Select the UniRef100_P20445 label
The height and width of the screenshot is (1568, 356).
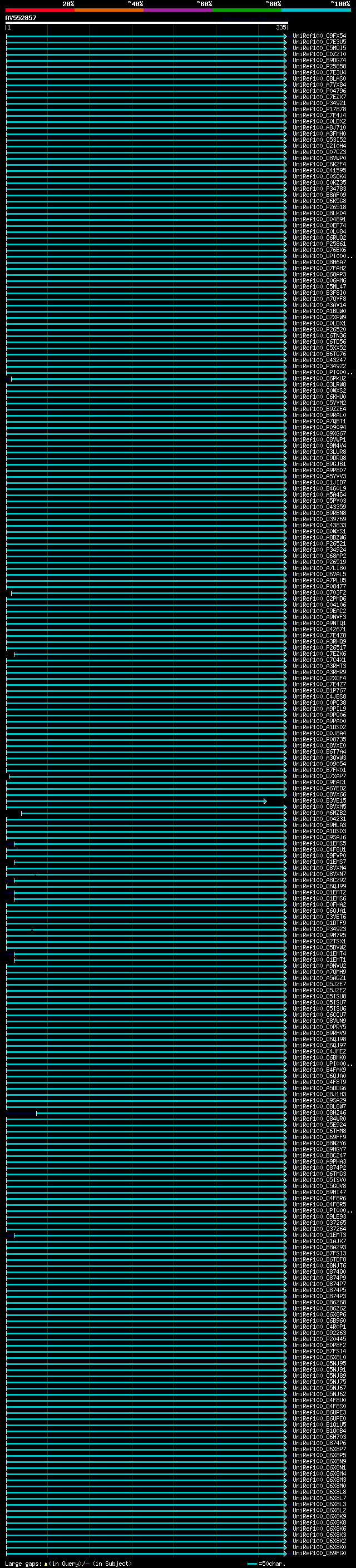coord(319,1339)
